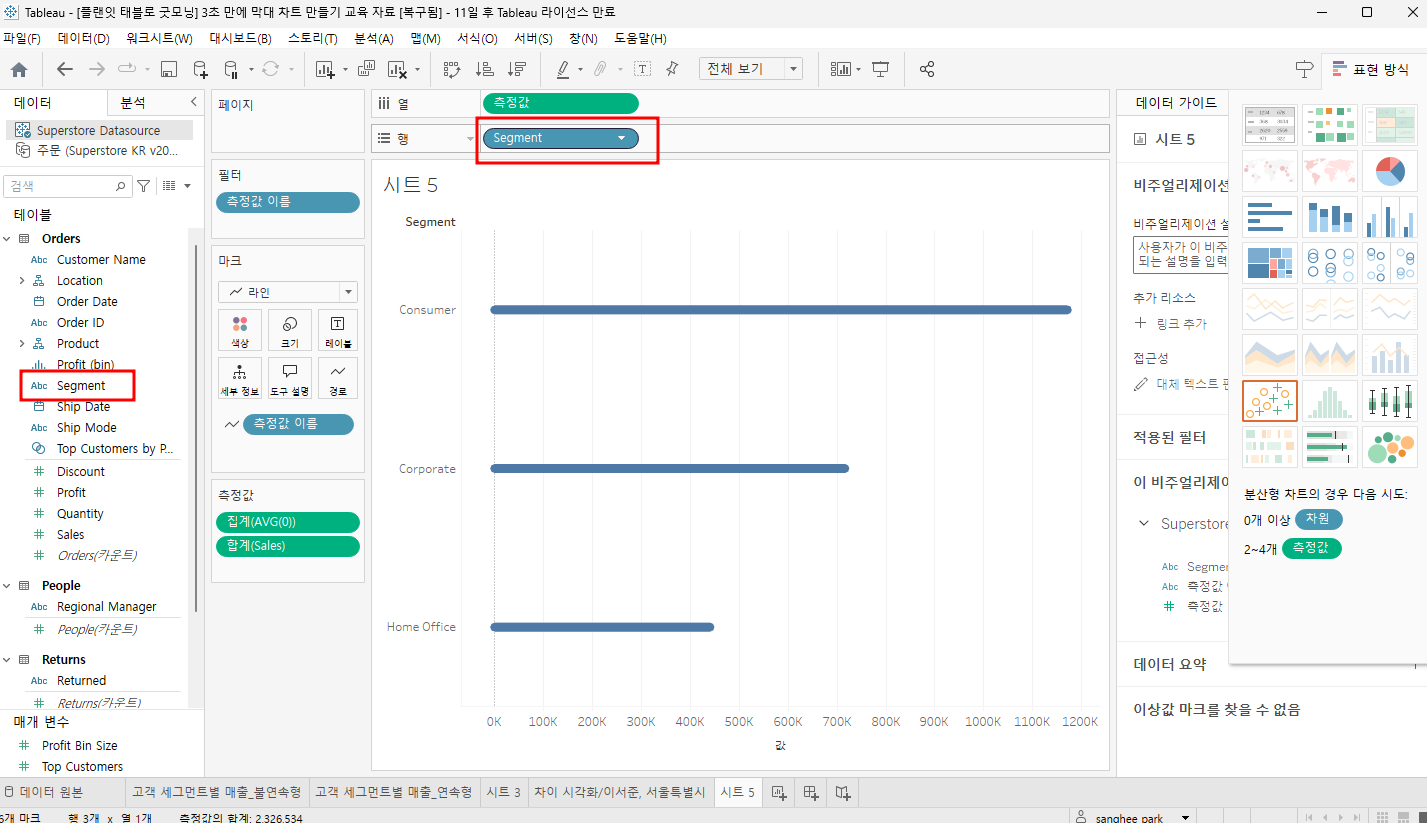Toggle mark labels with the T icon

pyautogui.click(x=642, y=69)
